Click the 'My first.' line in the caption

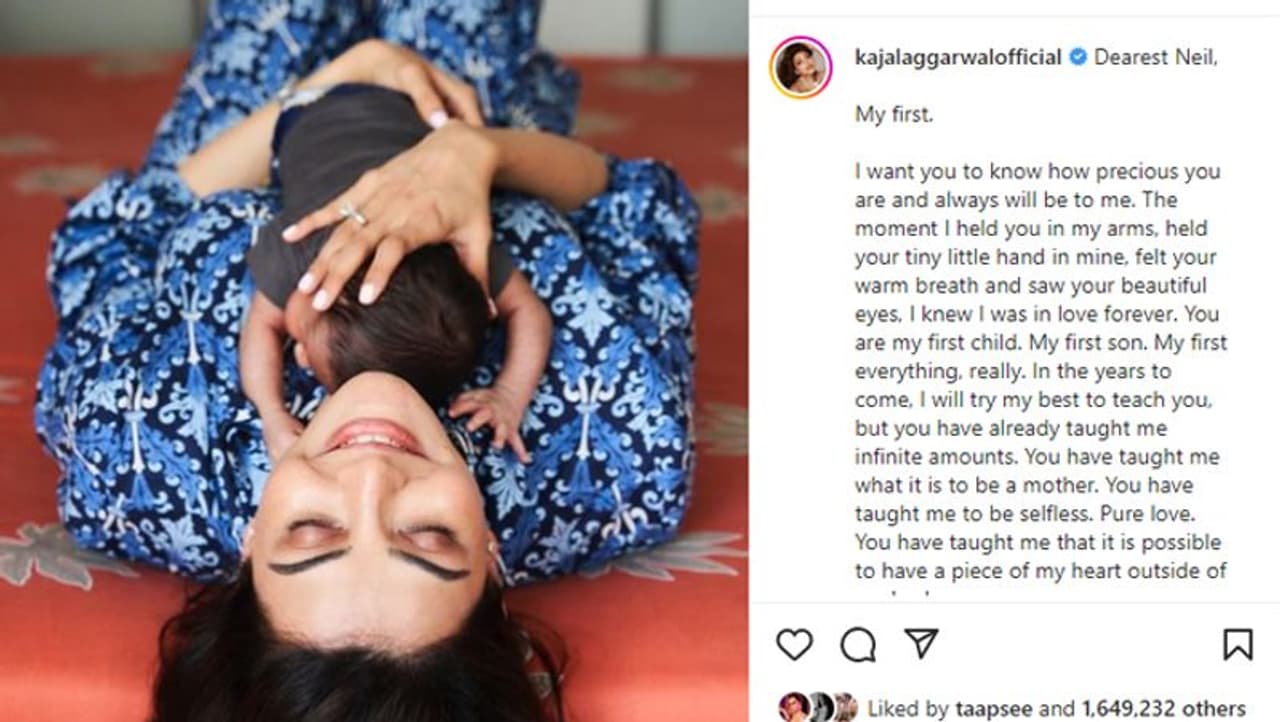tap(894, 114)
